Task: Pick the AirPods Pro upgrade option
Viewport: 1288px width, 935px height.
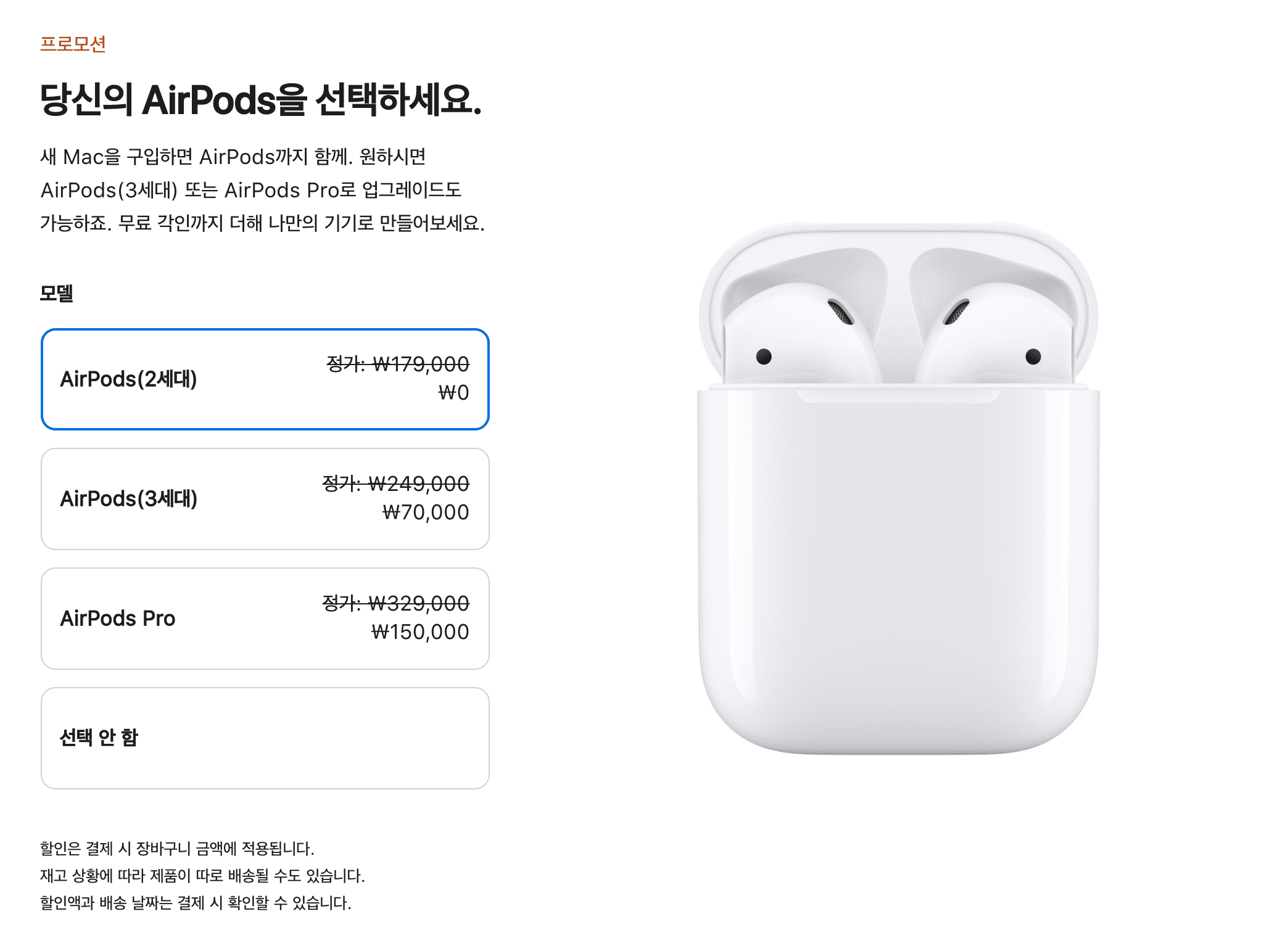Action: (265, 619)
